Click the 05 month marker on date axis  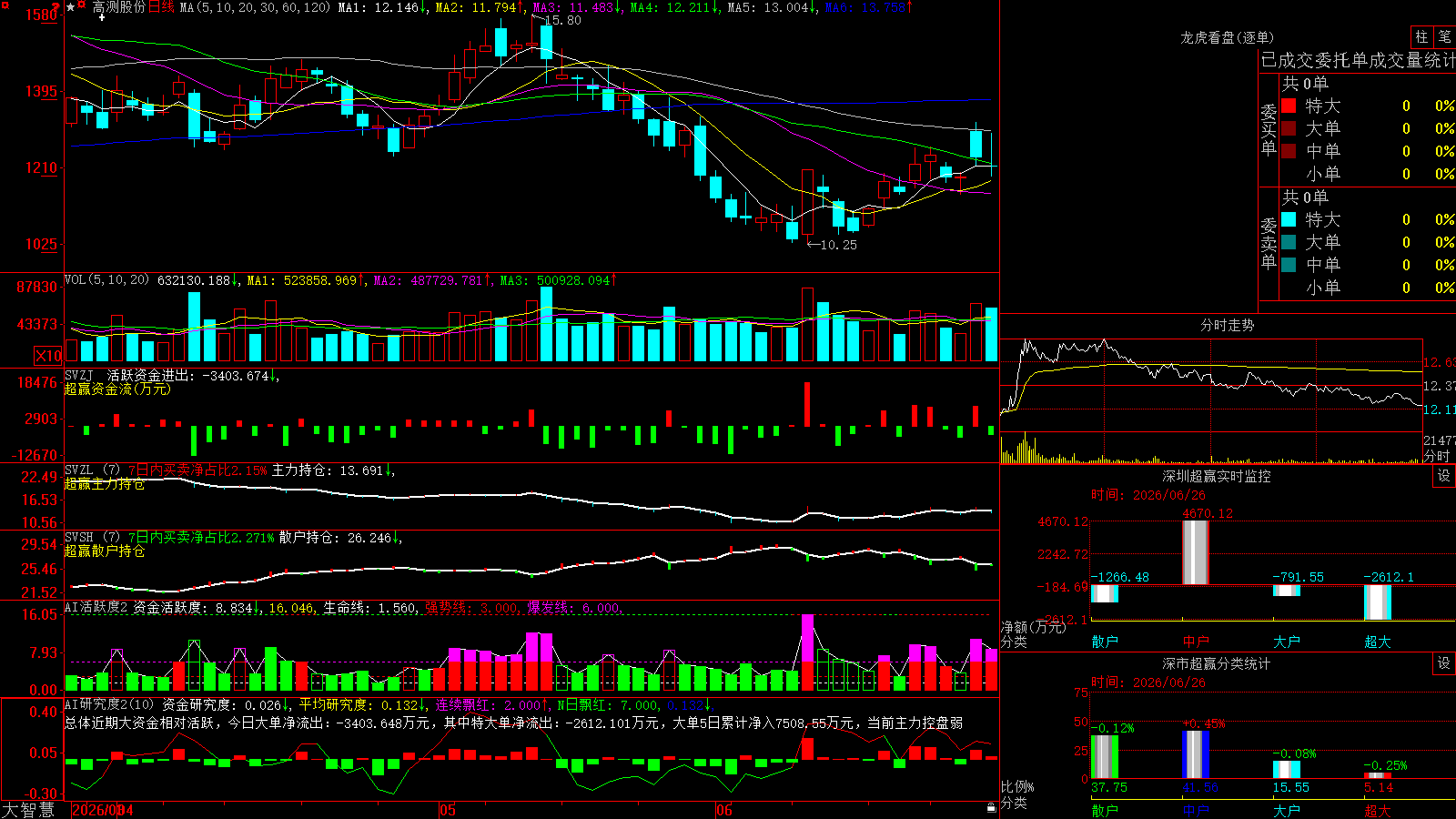[x=447, y=810]
